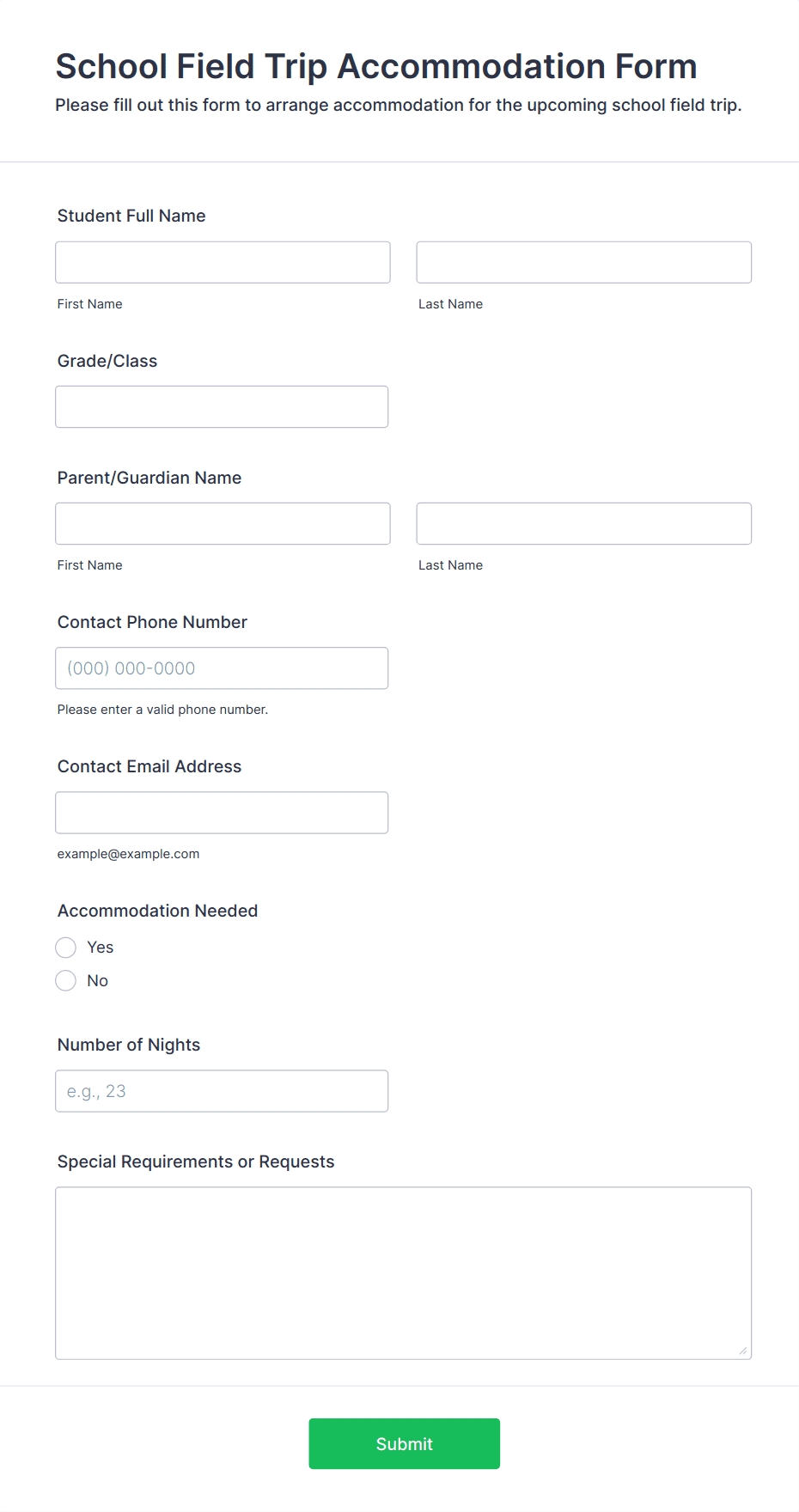Focus the Contact Phone Number field
Viewport: 799px width, 1512px height.
(222, 668)
